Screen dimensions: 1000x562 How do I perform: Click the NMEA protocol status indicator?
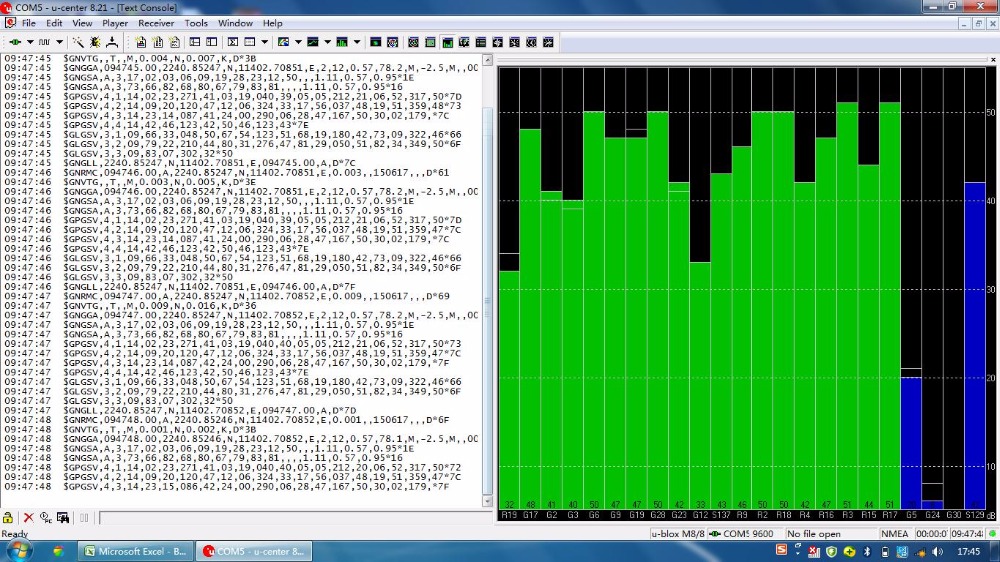click(894, 534)
